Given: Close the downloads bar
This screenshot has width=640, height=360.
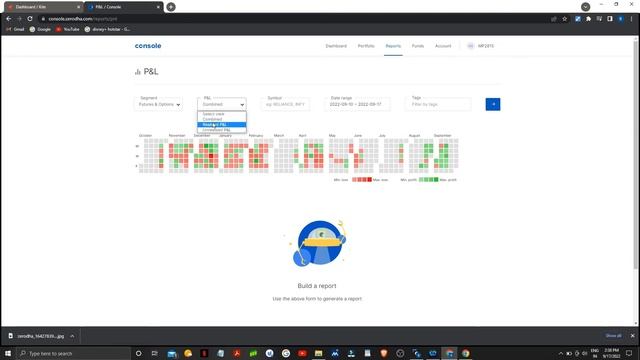Looking at the screenshot, I should click(632, 336).
